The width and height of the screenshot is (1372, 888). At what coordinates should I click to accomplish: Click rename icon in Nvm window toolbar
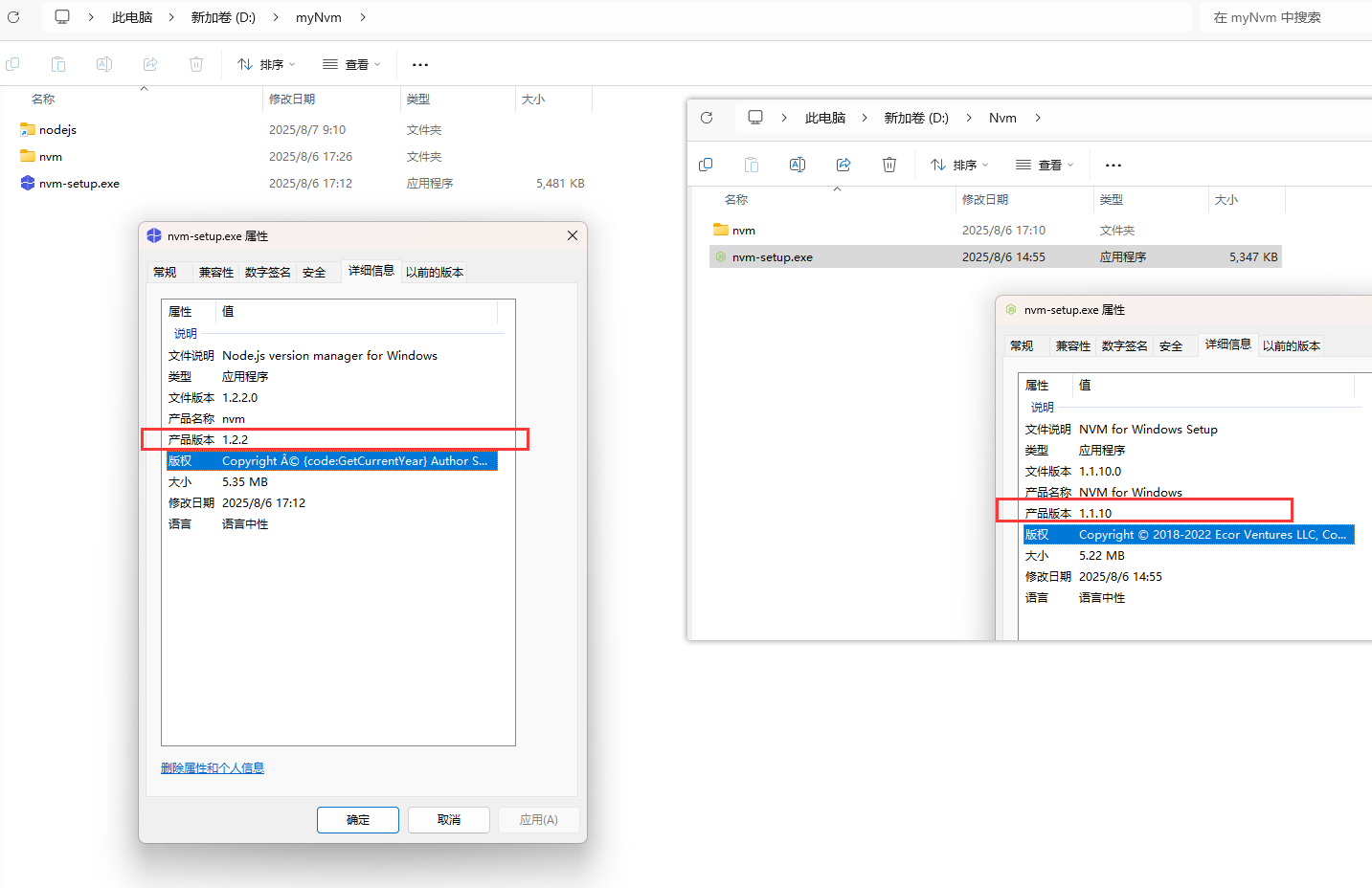(798, 165)
